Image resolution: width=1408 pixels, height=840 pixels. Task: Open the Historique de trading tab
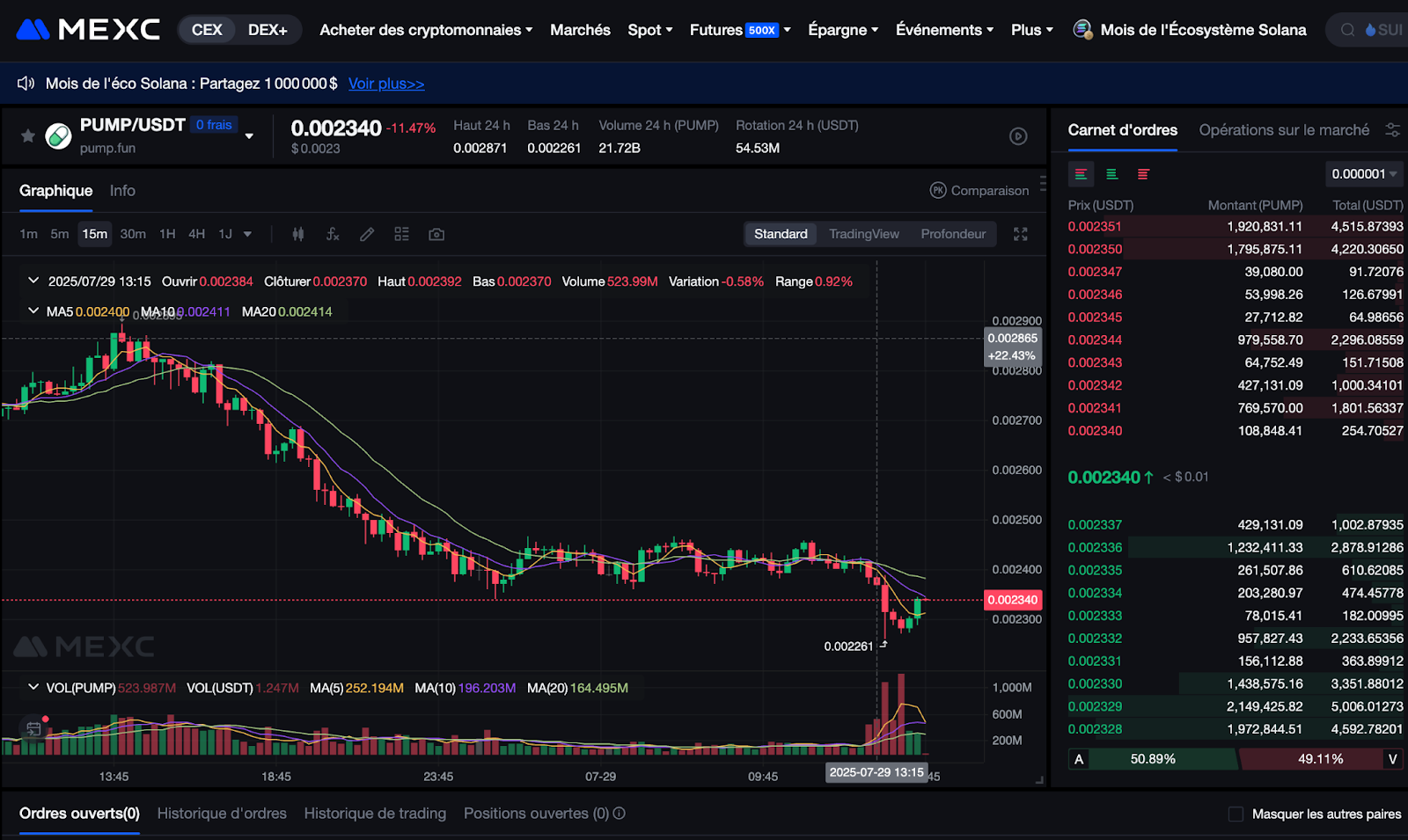[x=375, y=814]
